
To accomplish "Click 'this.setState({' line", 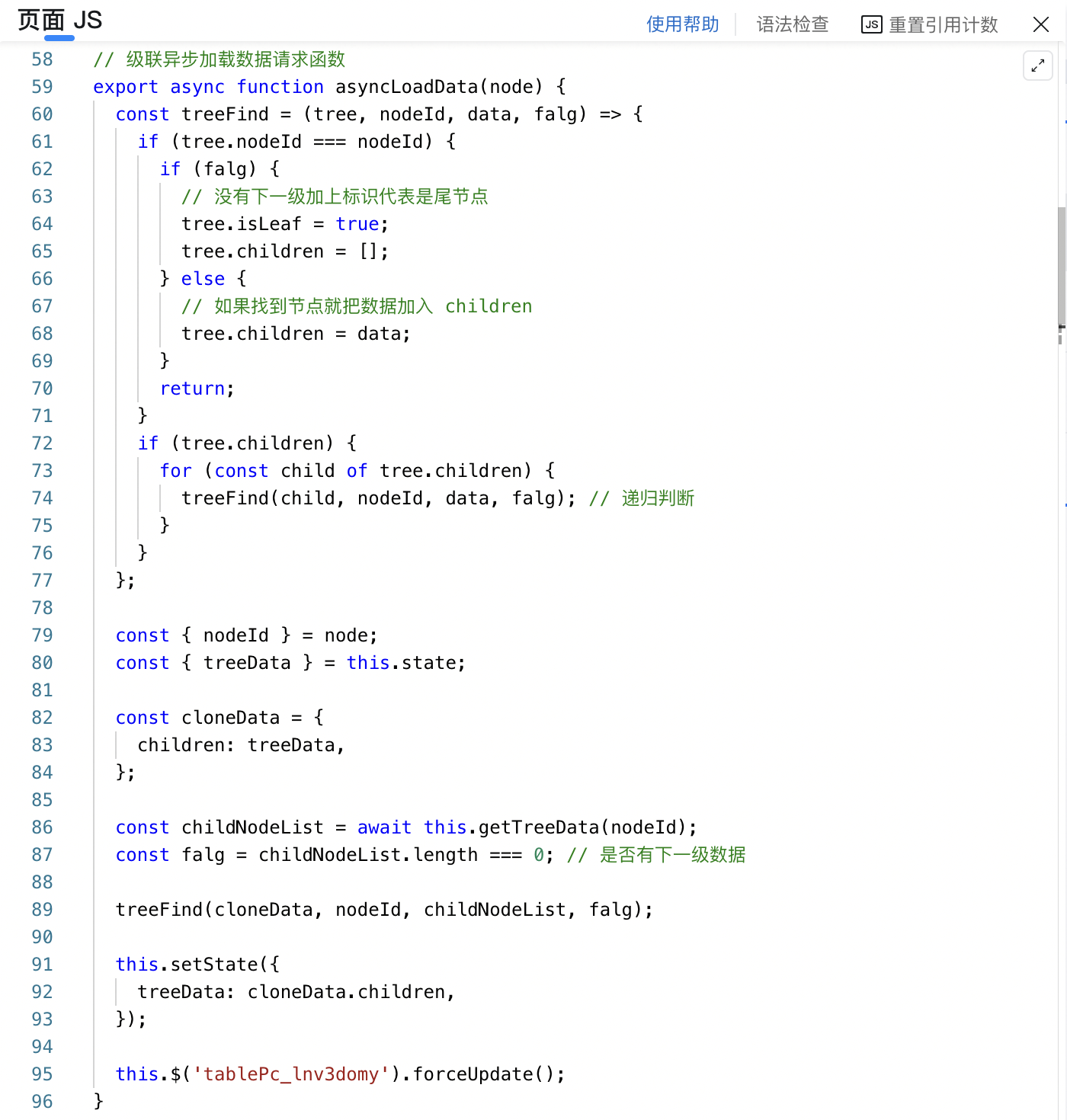I will (x=197, y=965).
